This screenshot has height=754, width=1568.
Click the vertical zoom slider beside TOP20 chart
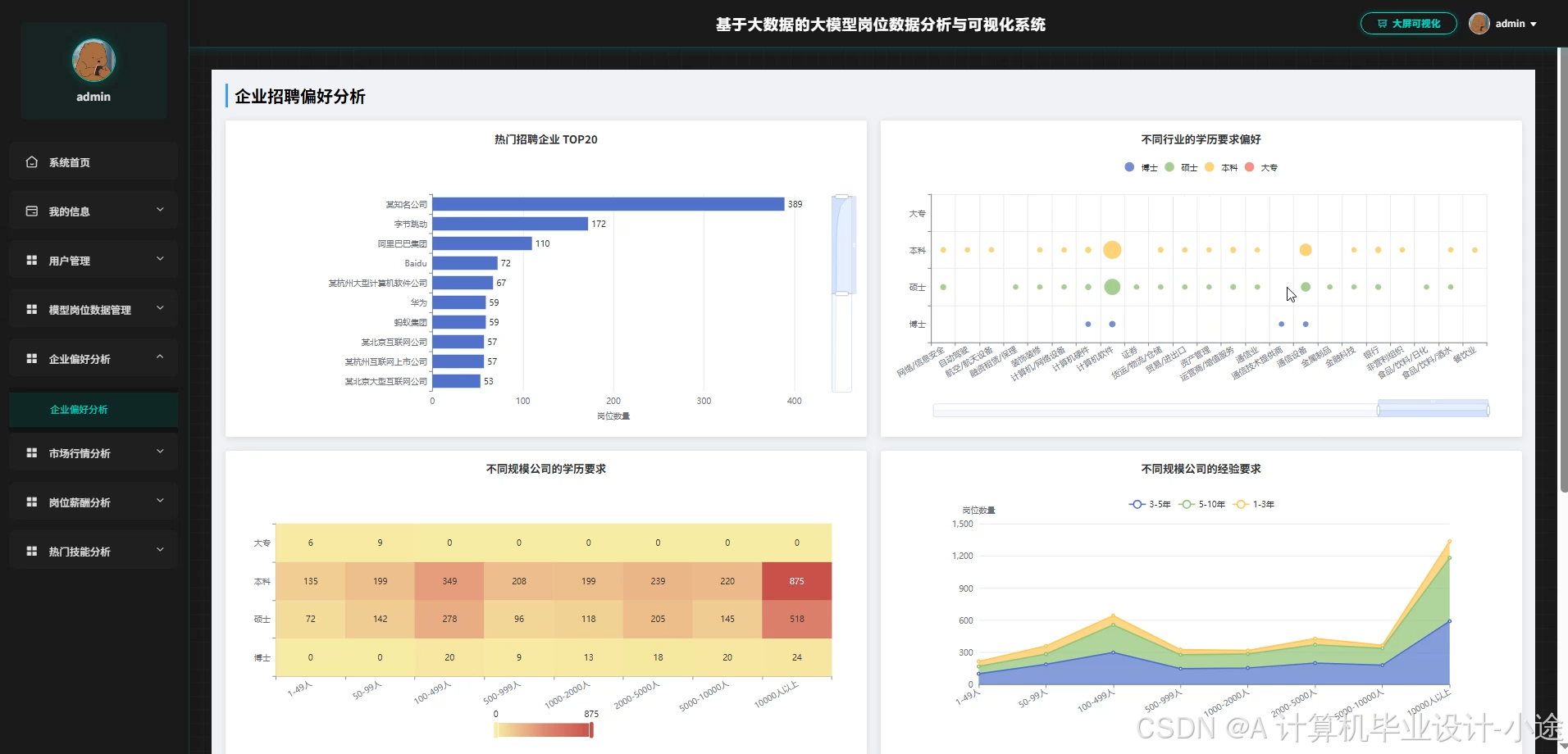842,293
